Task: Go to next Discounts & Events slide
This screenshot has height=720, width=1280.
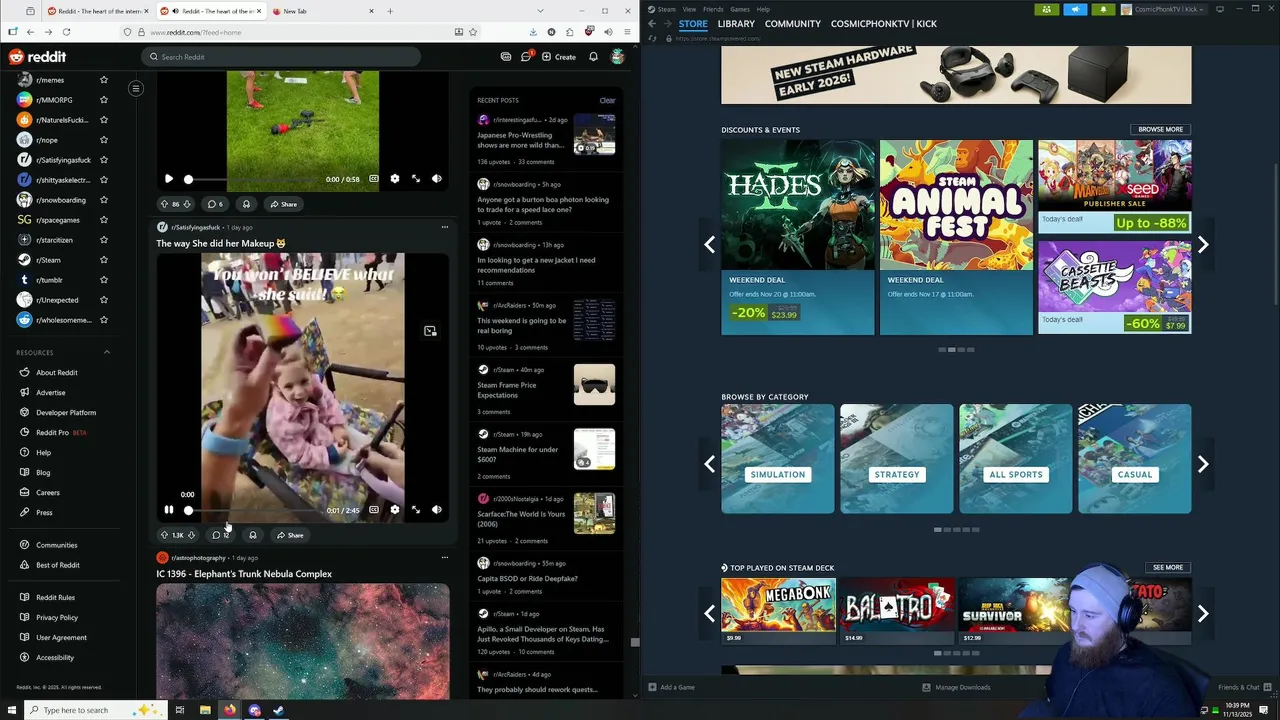Action: coord(1203,245)
